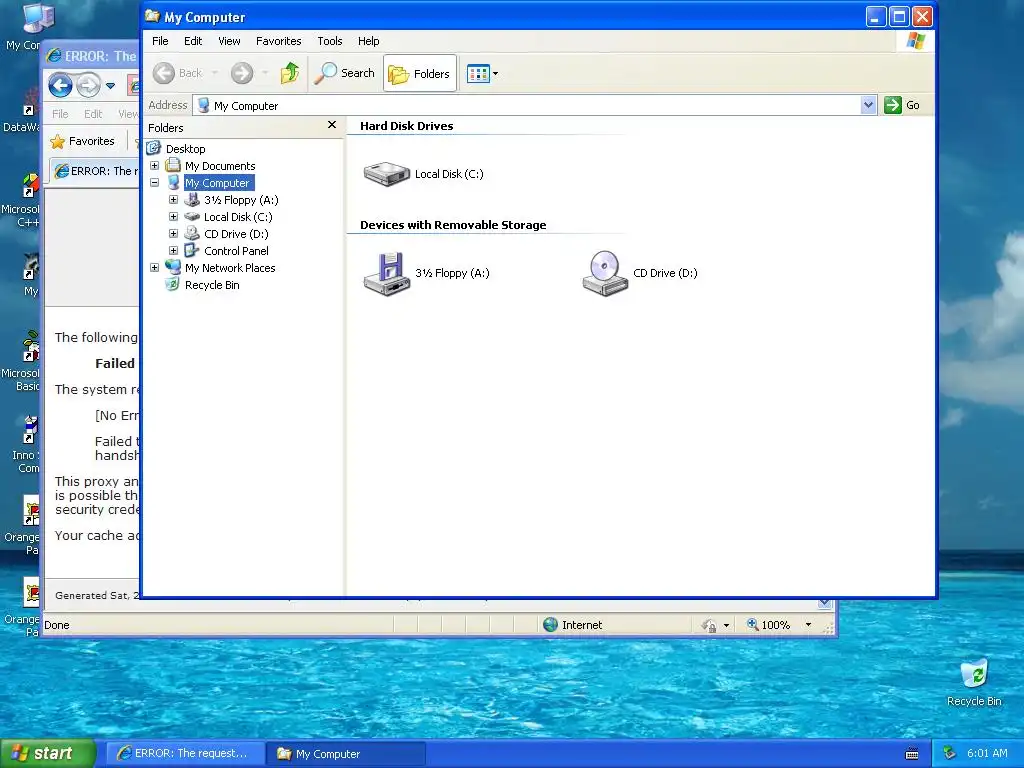The height and width of the screenshot is (768, 1024).
Task: Open the Favorites menu in My Computer
Action: [x=279, y=41]
